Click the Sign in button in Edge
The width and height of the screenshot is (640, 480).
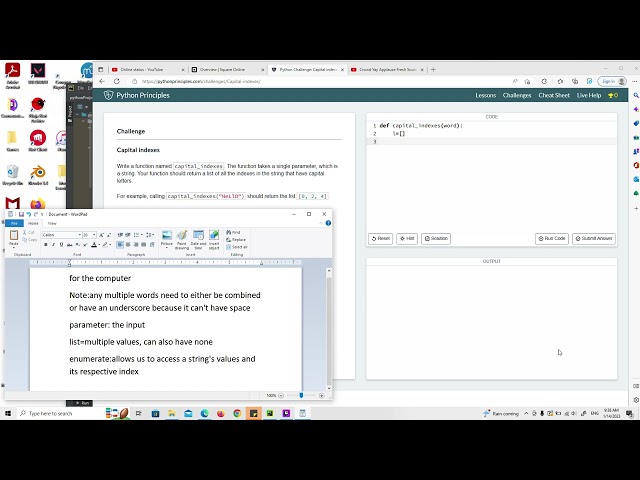(612, 81)
